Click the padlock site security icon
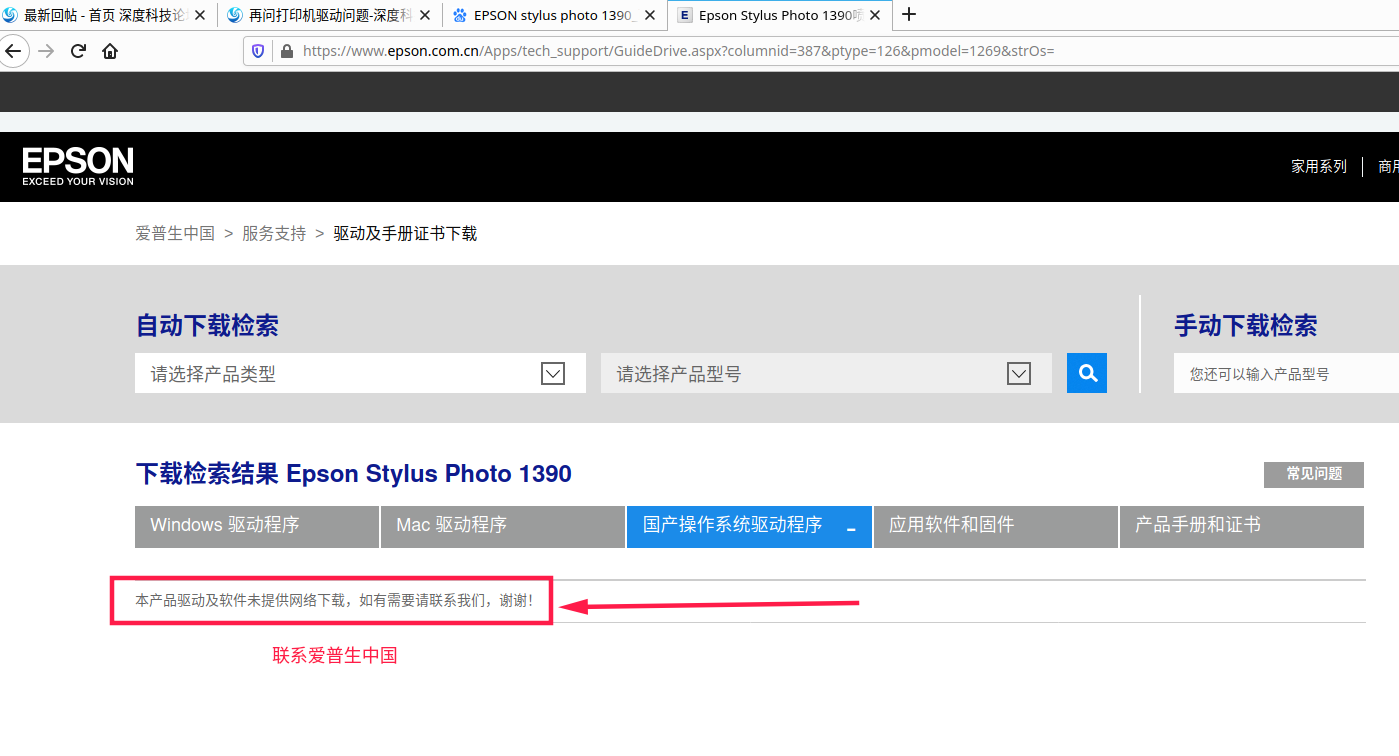 point(286,51)
